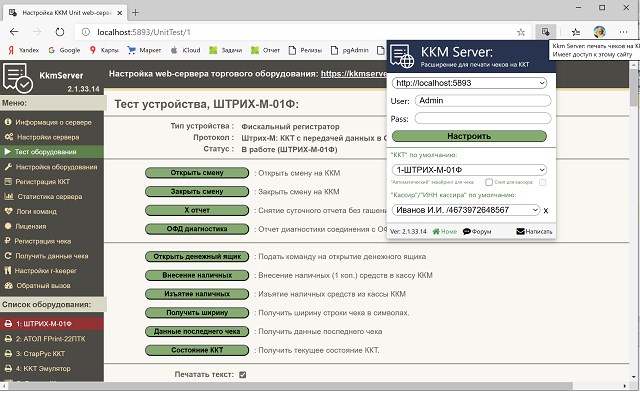The height and width of the screenshot is (400, 640).
Task: Expand default cashier dropdown Иванов И.И.
Action: tap(466, 210)
